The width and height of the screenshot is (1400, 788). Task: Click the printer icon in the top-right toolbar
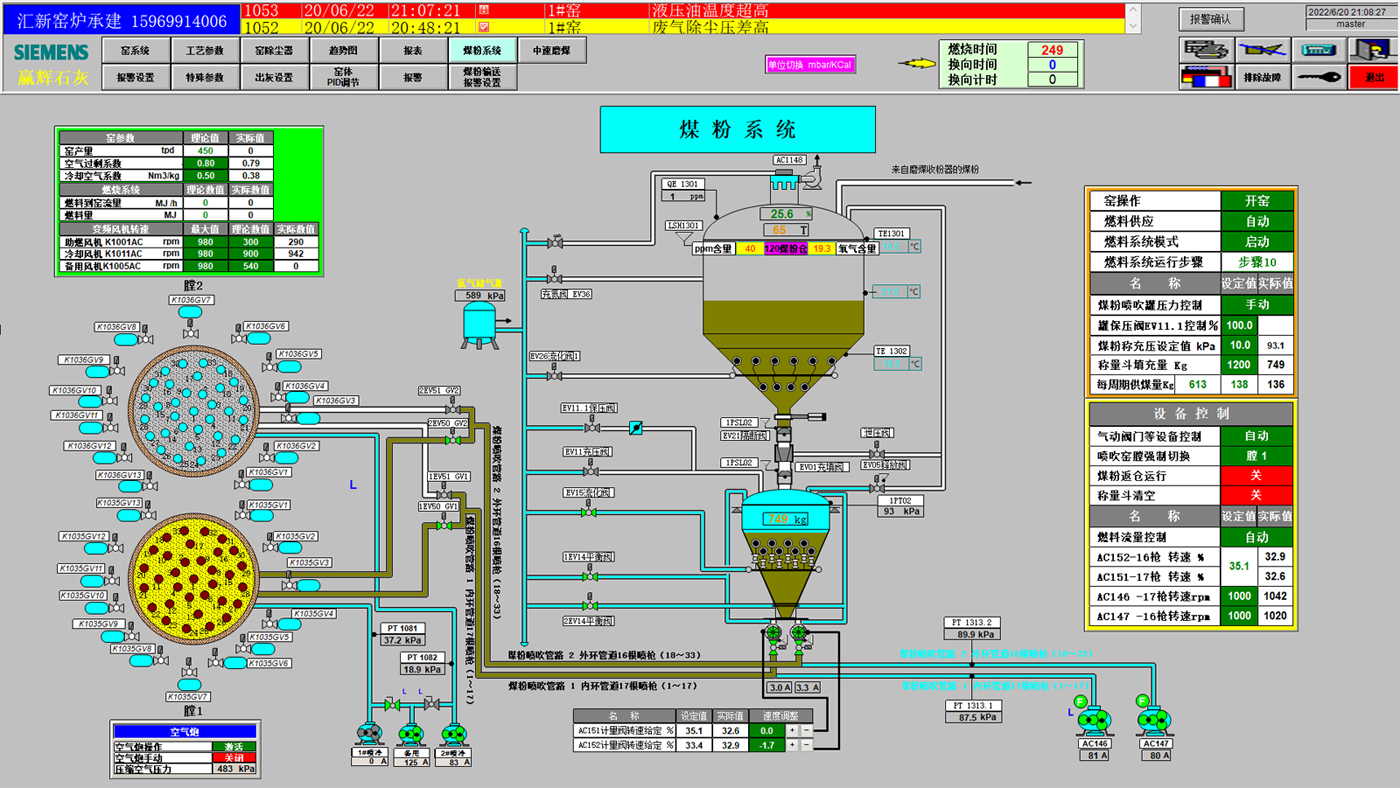(1206, 49)
